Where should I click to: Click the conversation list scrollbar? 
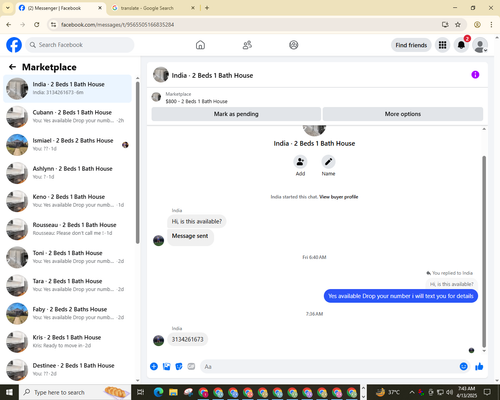pos(137,162)
